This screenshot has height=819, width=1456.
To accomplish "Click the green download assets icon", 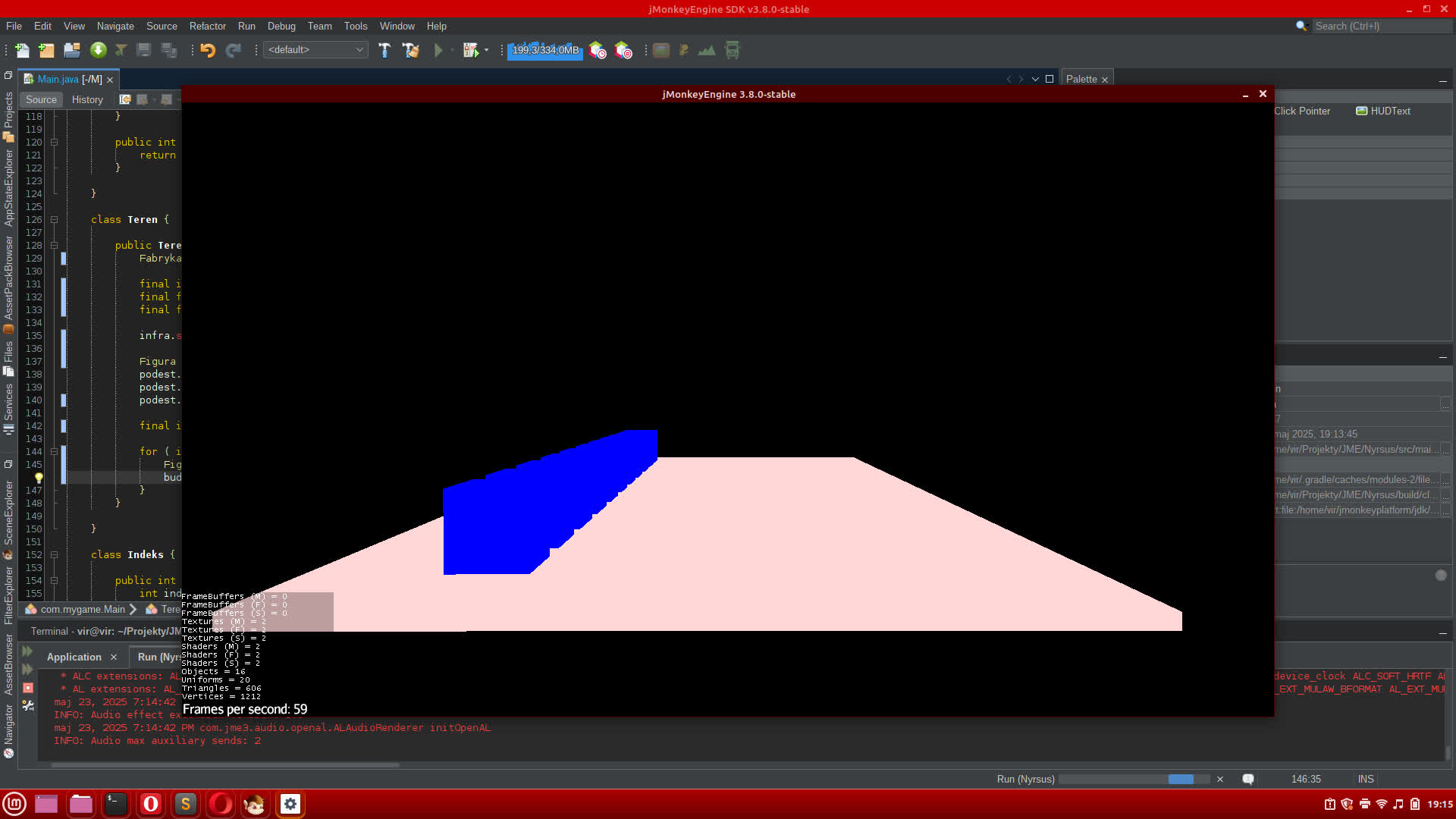I will point(98,50).
